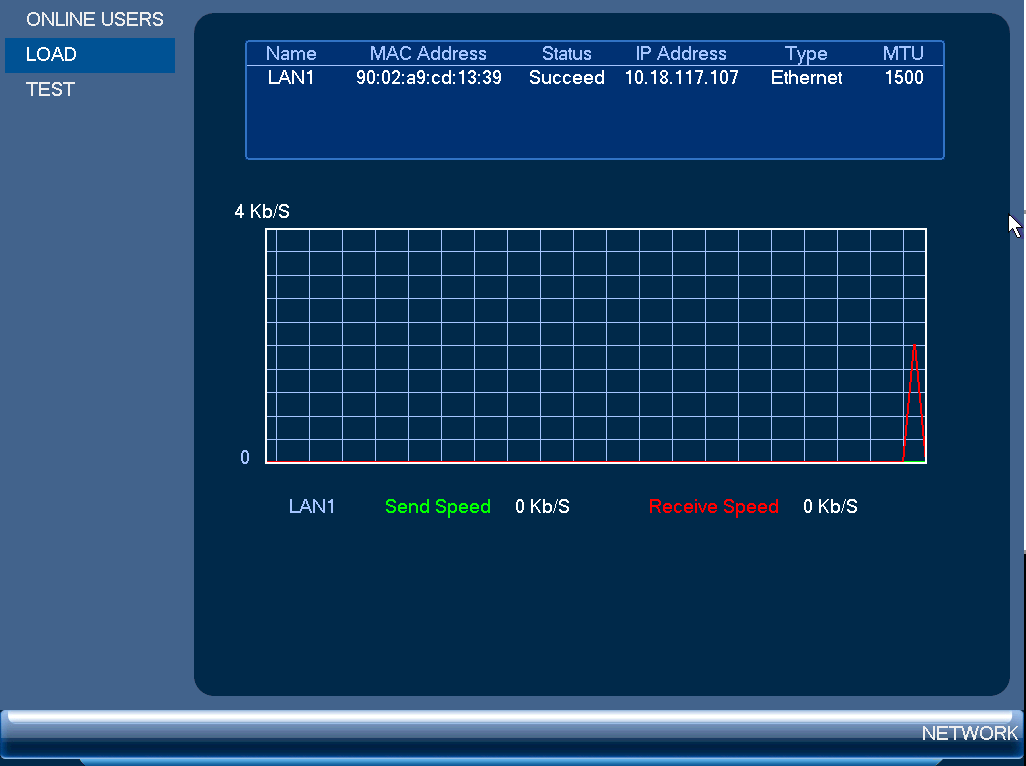Screen dimensions: 1026x766
Task: Click the Succeed status cell
Action: pos(567,78)
